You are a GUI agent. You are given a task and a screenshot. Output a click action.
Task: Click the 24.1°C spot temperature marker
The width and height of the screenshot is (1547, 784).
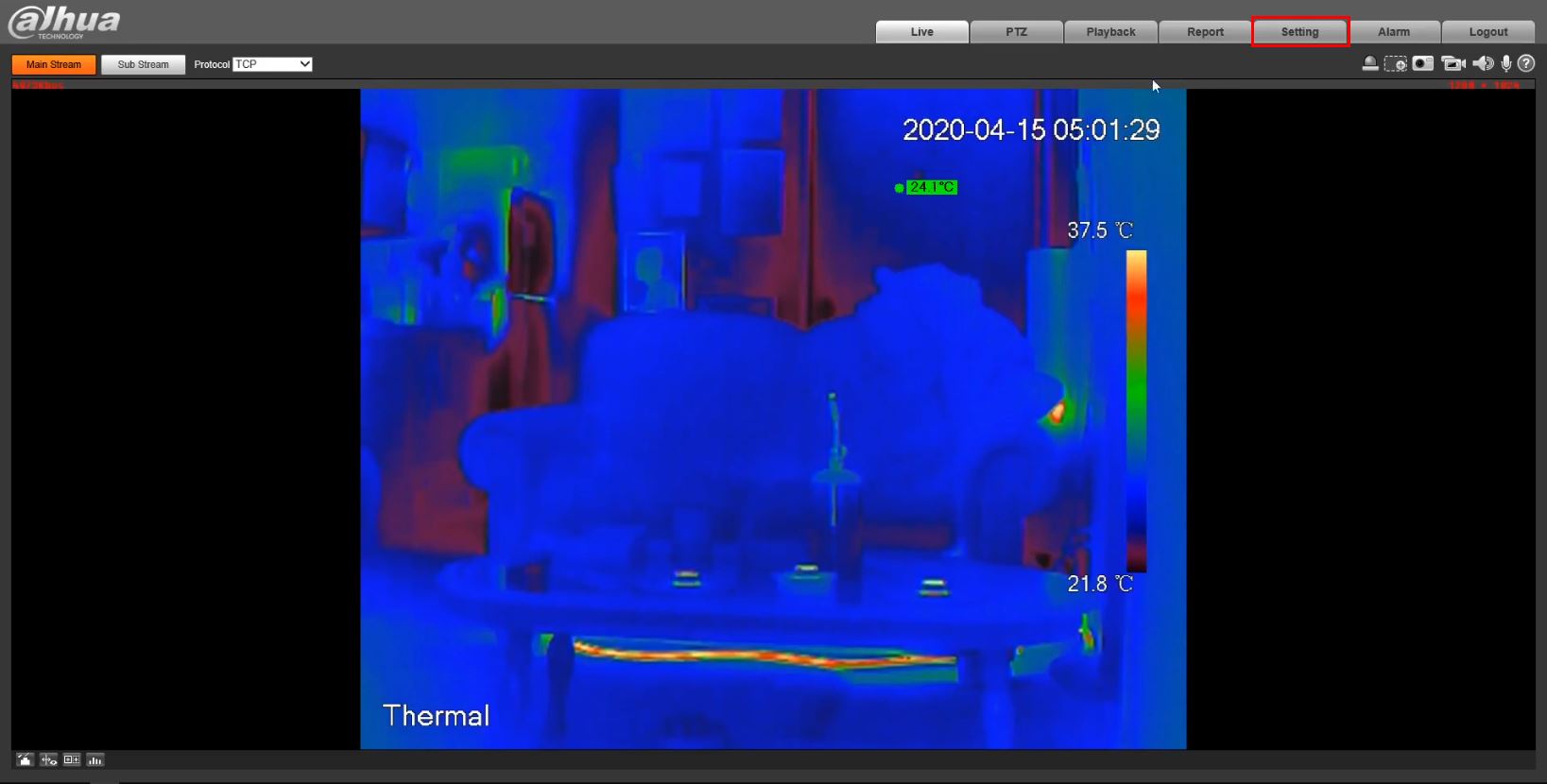pyautogui.click(x=926, y=187)
